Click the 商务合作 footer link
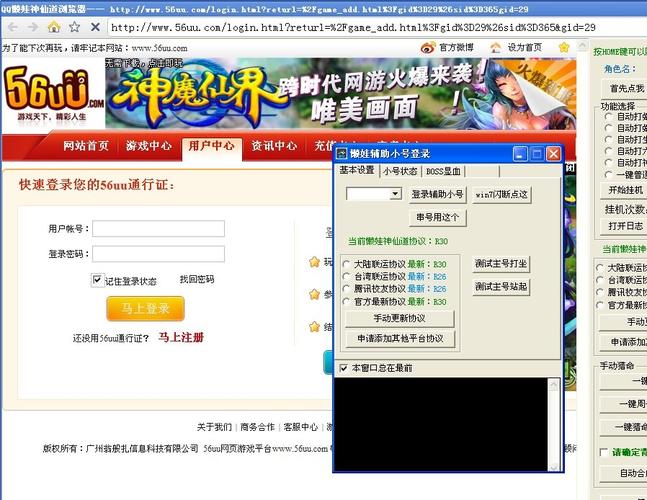Screen dimensions: 647x500 (257, 427)
